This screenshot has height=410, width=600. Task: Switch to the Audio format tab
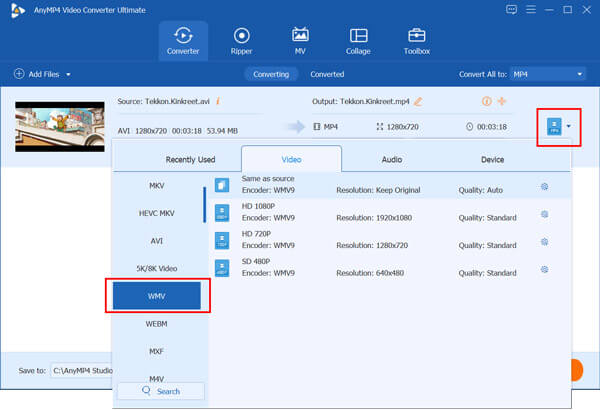[x=392, y=159]
